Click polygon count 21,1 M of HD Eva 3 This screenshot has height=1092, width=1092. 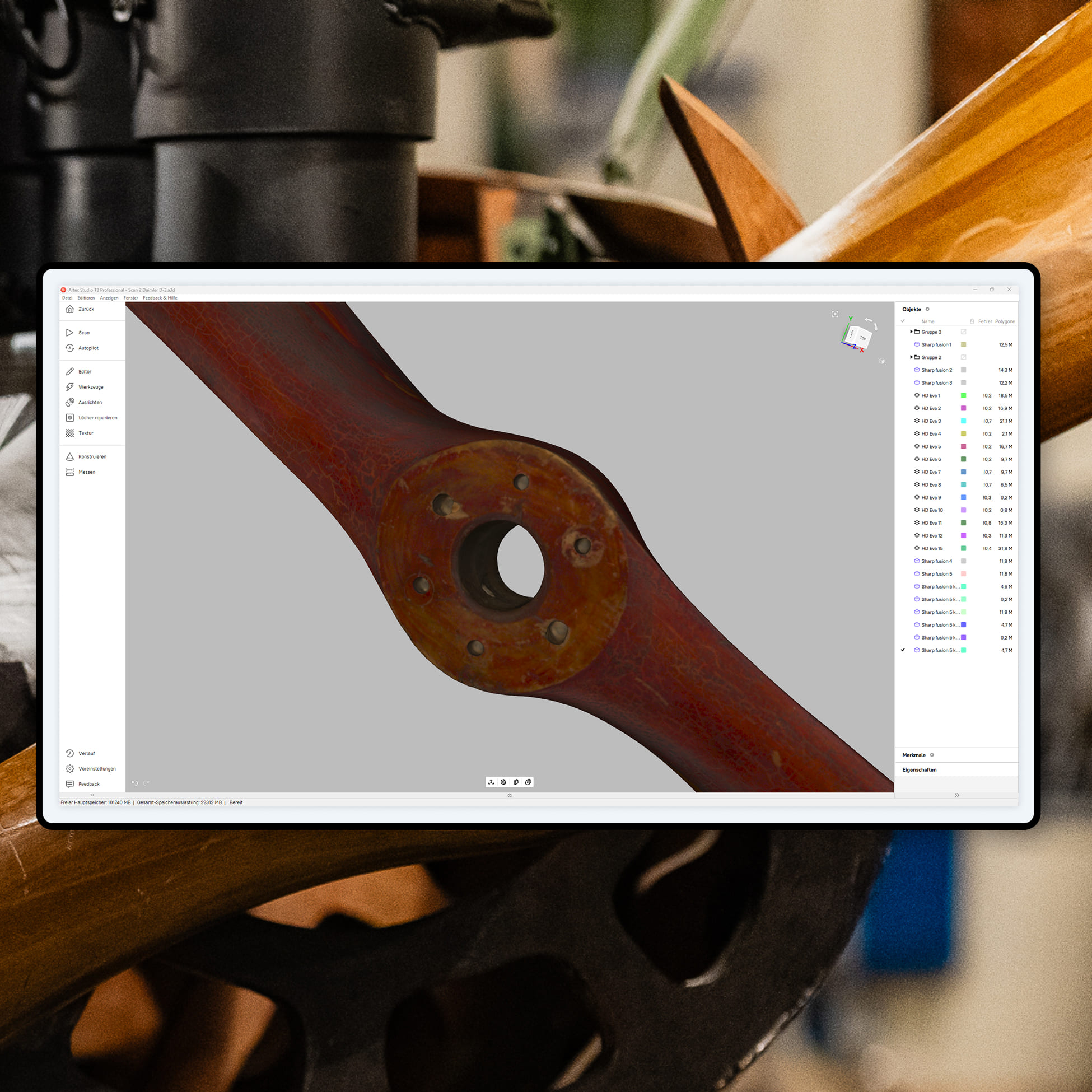(x=1006, y=421)
